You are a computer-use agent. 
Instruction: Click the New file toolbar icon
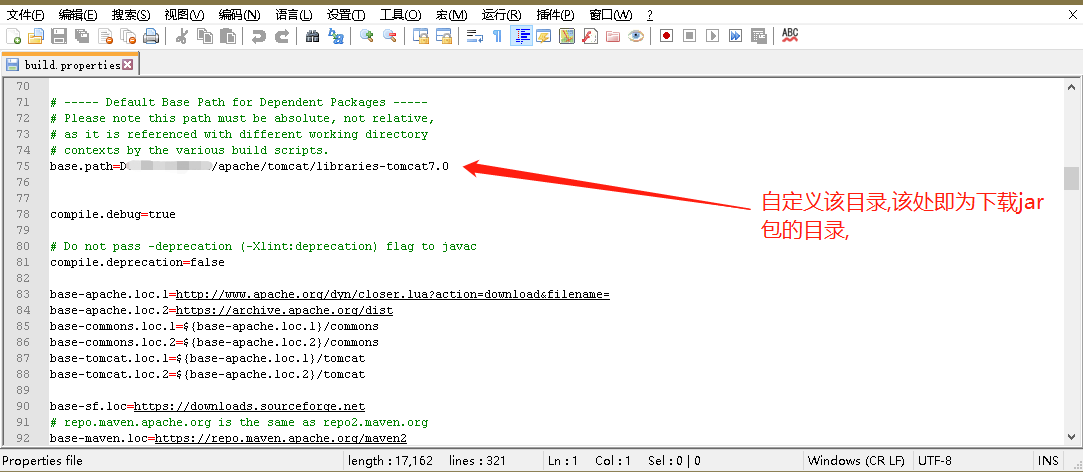(13, 36)
